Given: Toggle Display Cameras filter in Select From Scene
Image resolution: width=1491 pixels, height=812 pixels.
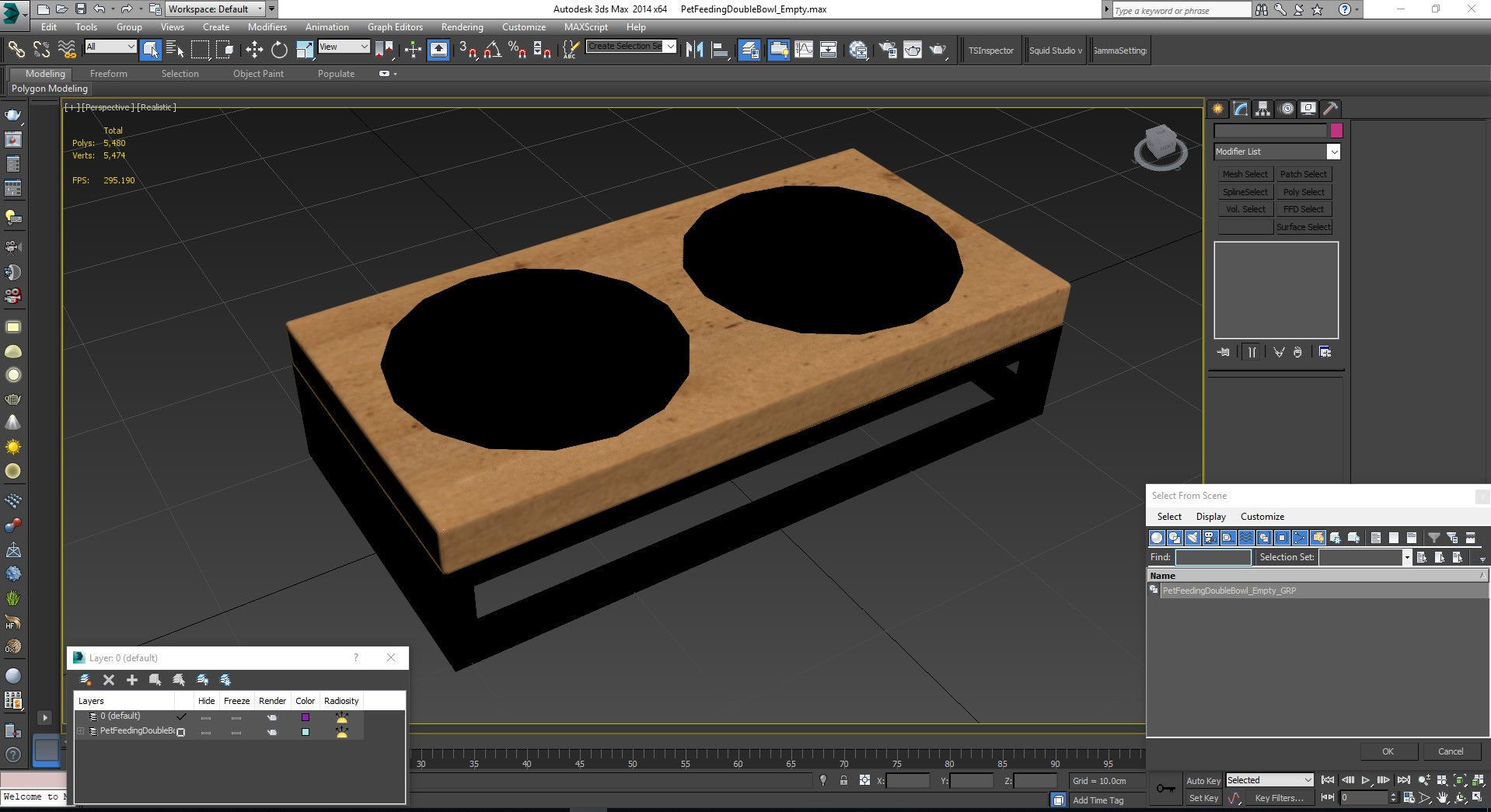Looking at the screenshot, I should point(1210,538).
